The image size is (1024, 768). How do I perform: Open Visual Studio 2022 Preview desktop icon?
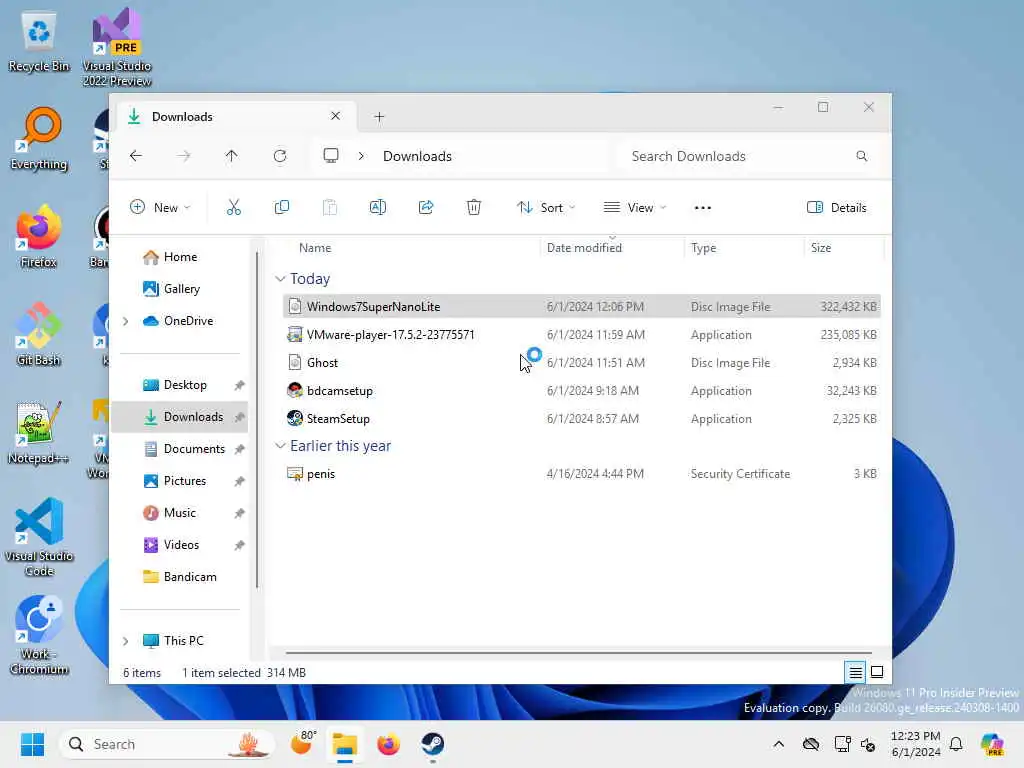[x=117, y=47]
